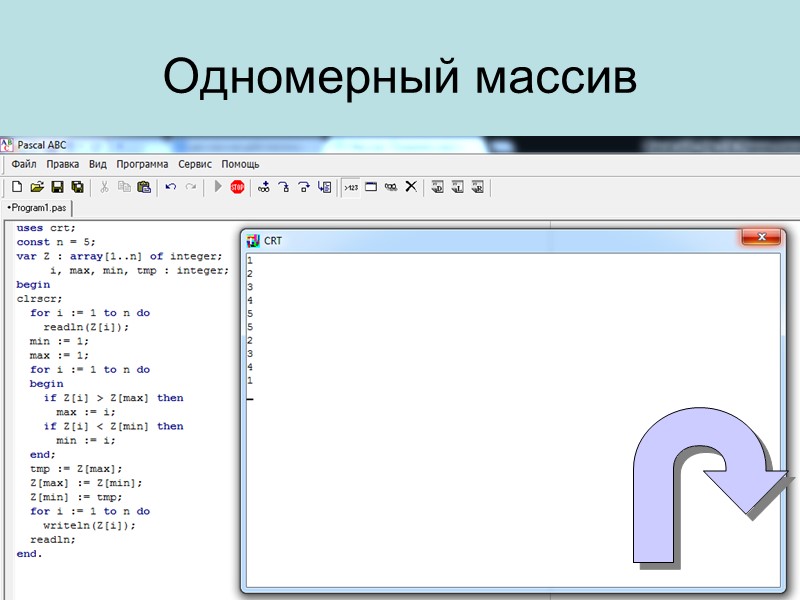Stop execution using the red STOP icon
Viewport: 800px width, 600px height.
click(x=239, y=187)
